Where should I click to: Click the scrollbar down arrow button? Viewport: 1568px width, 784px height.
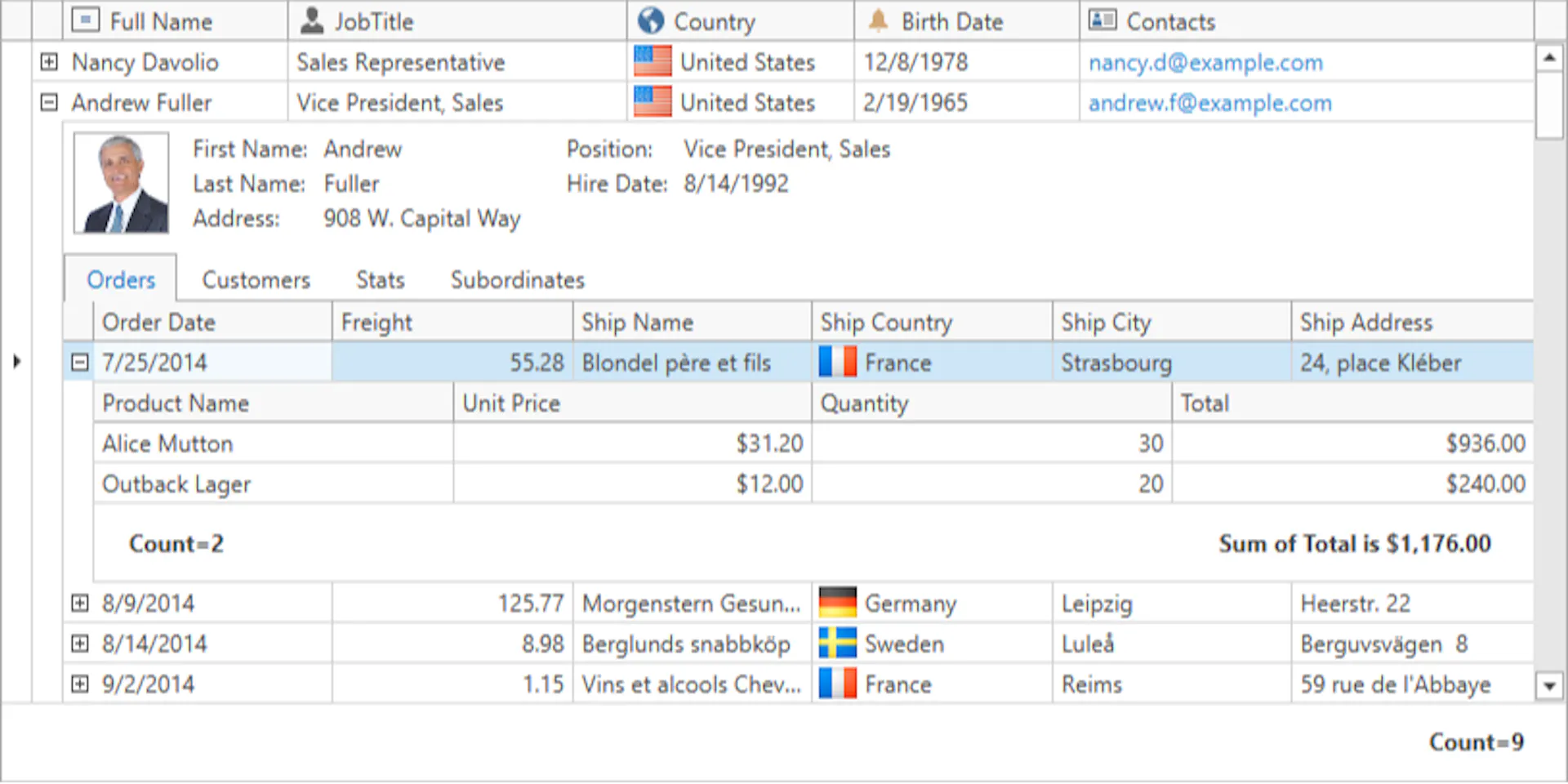click(x=1549, y=687)
